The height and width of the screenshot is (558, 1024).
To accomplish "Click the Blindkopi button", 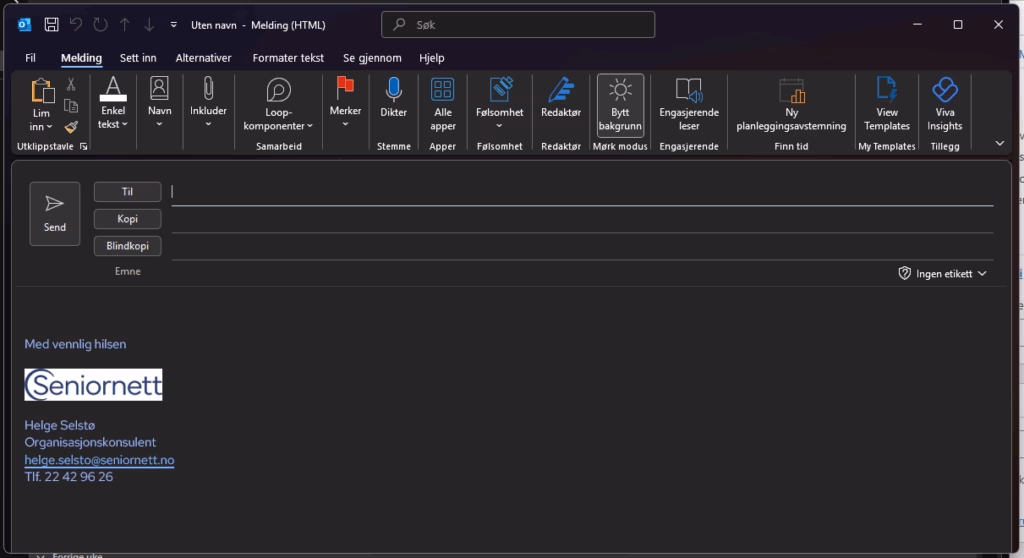I will 127,246.
